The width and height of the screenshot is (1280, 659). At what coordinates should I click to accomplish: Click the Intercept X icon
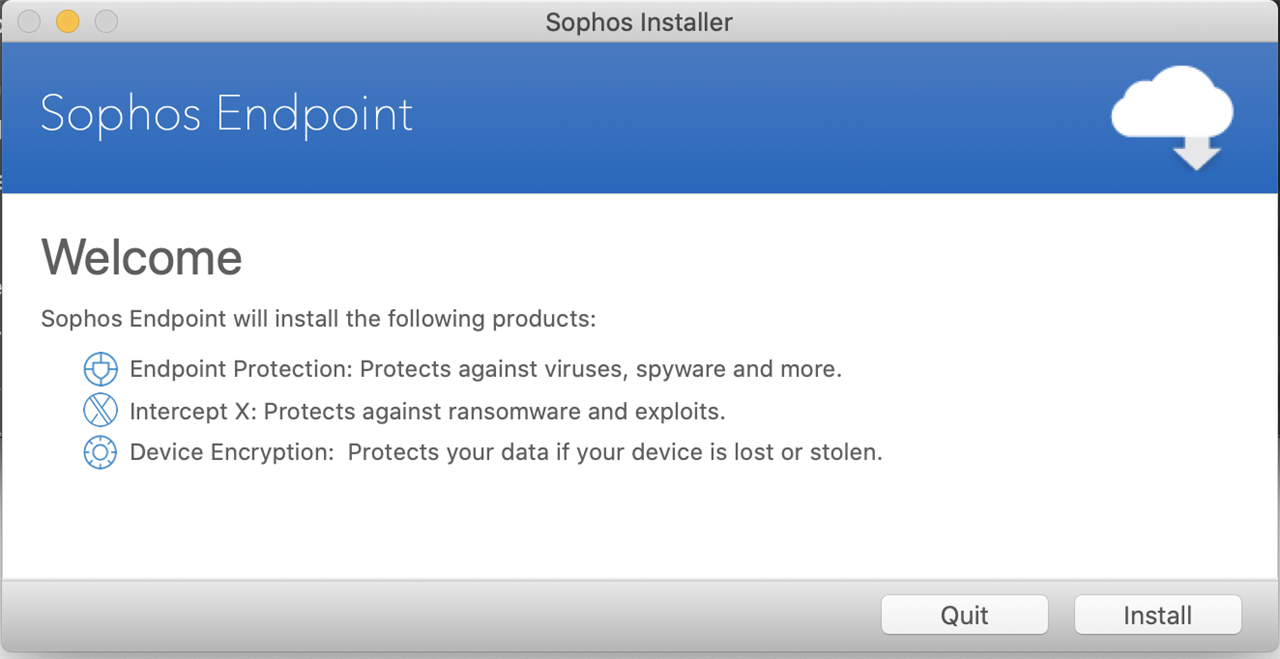coord(100,411)
